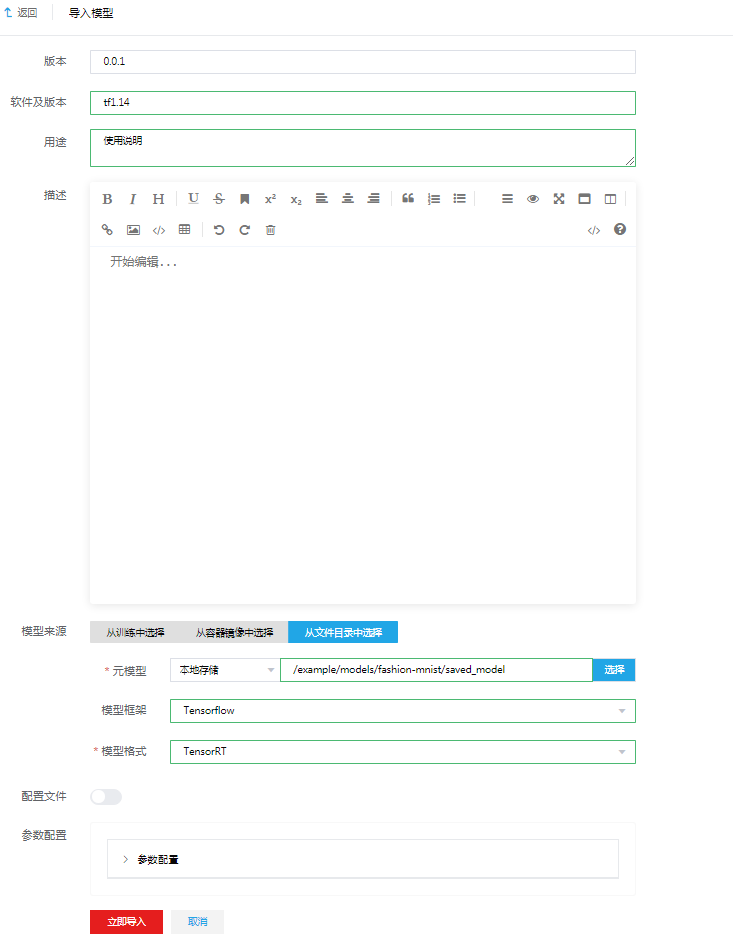Click the bookmark mark icon
This screenshot has width=733, height=946.
[244, 199]
